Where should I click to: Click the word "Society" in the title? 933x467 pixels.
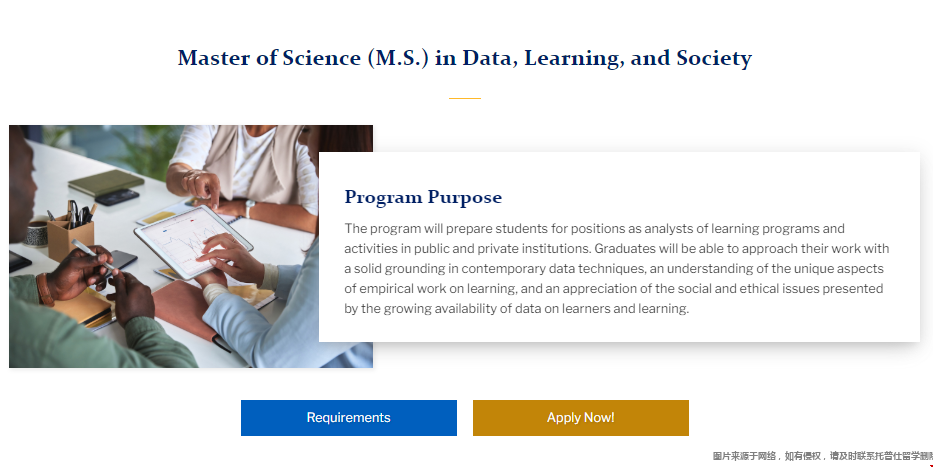713,58
